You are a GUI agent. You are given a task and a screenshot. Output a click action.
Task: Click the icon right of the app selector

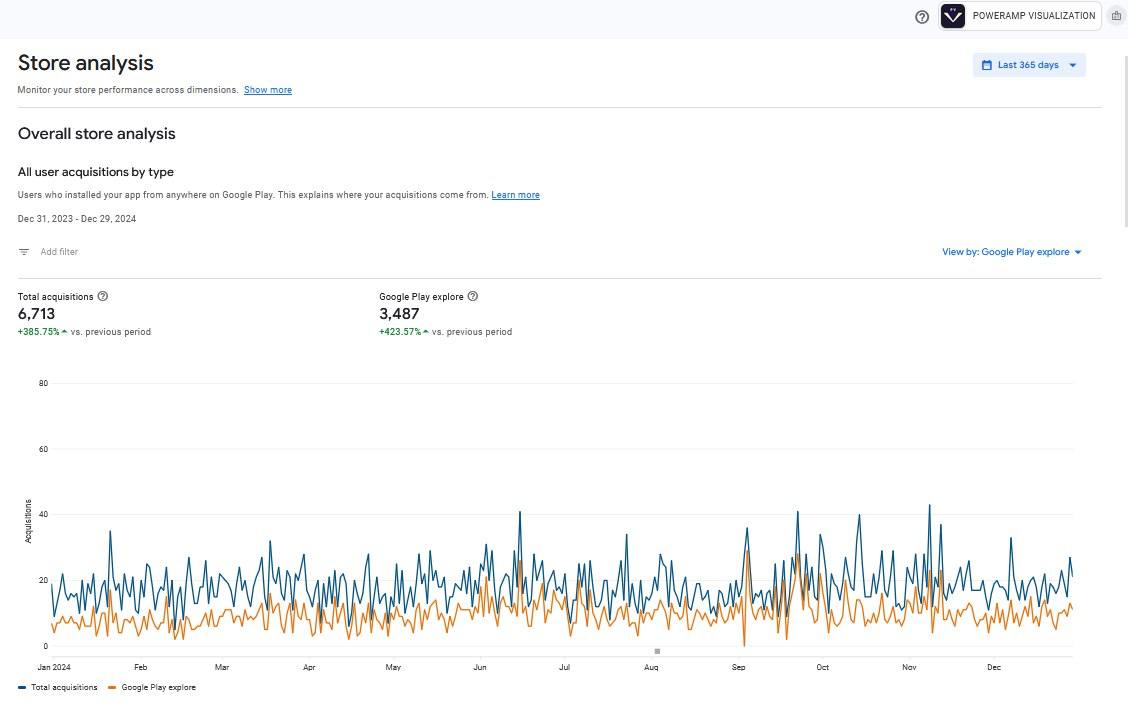pos(1116,16)
